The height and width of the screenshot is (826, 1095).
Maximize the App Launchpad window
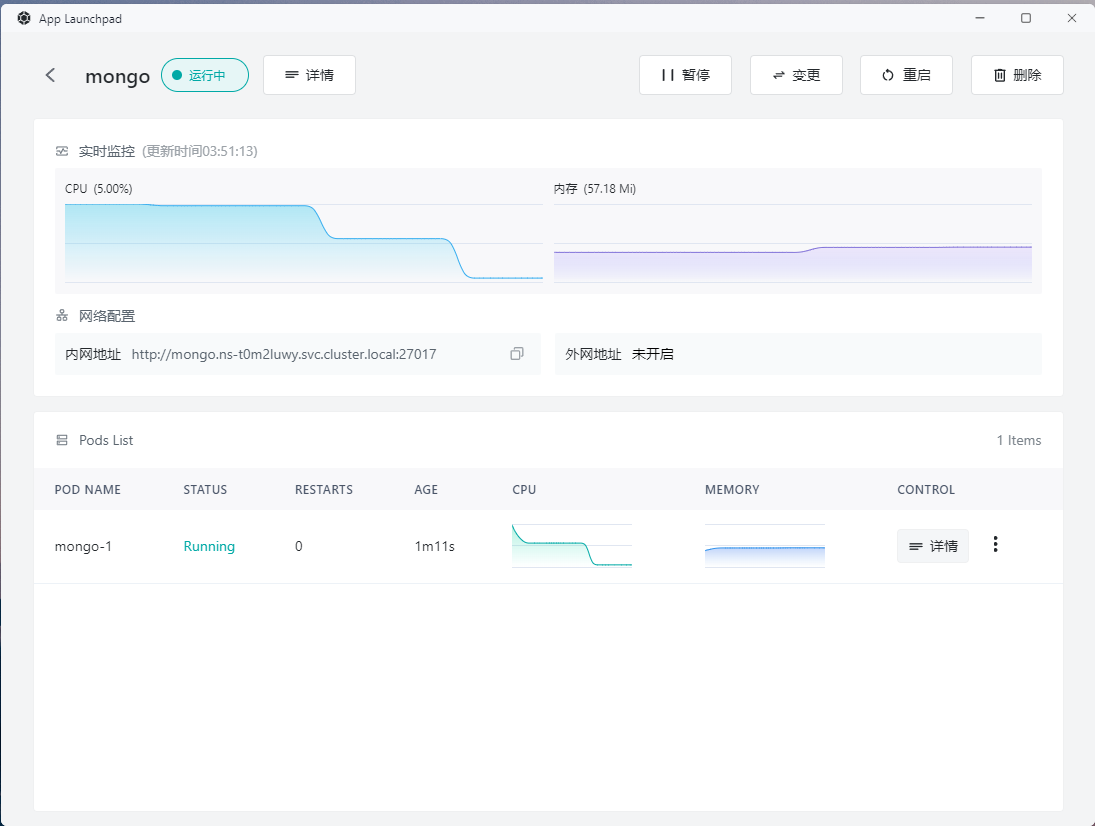point(1026,18)
